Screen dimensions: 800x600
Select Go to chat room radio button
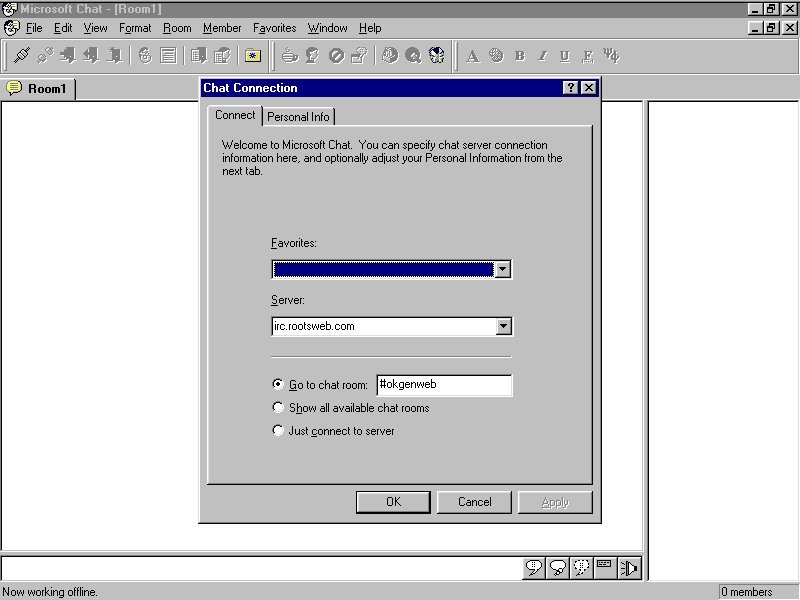[x=278, y=384]
